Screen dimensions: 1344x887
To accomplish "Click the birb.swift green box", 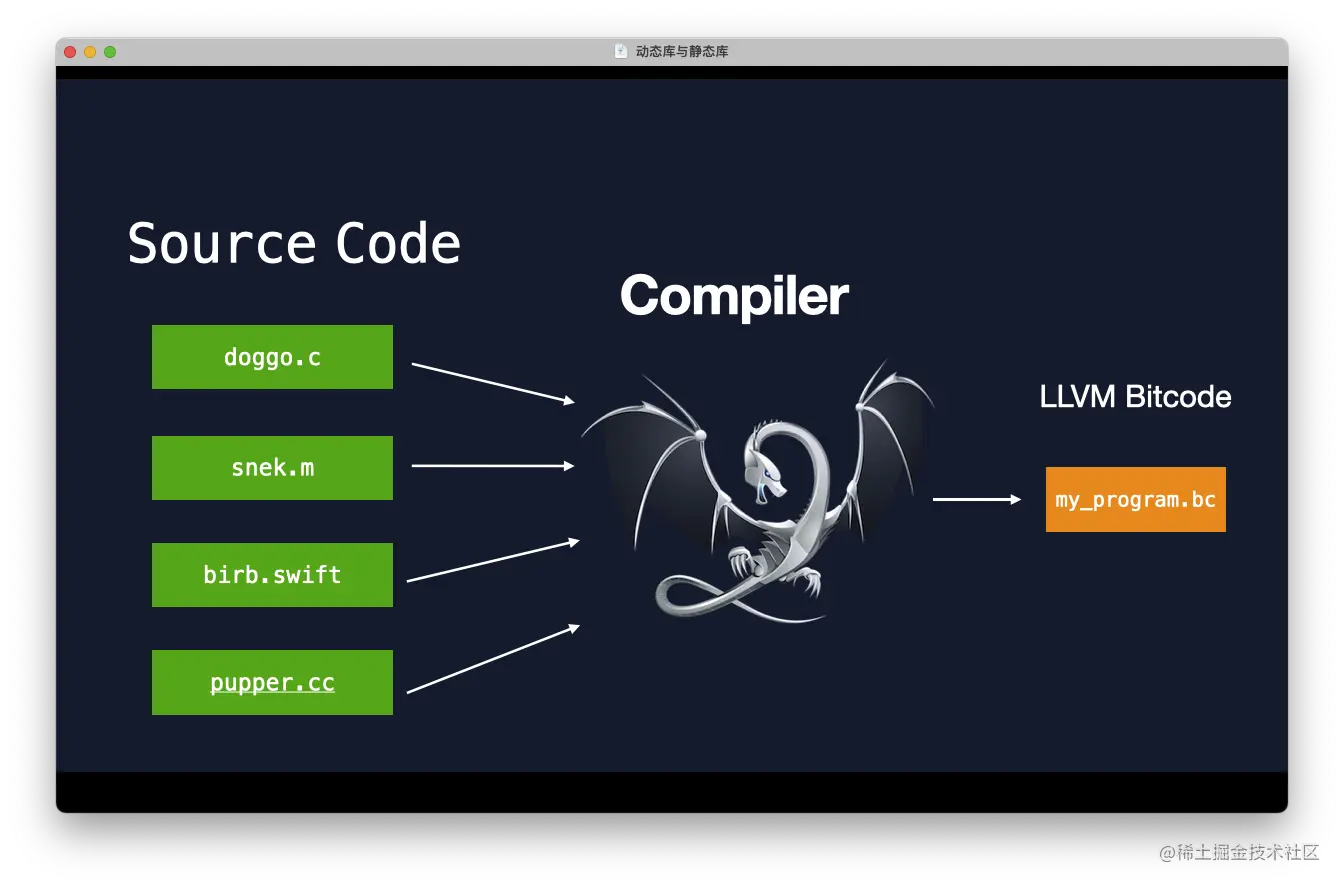I will (272, 575).
